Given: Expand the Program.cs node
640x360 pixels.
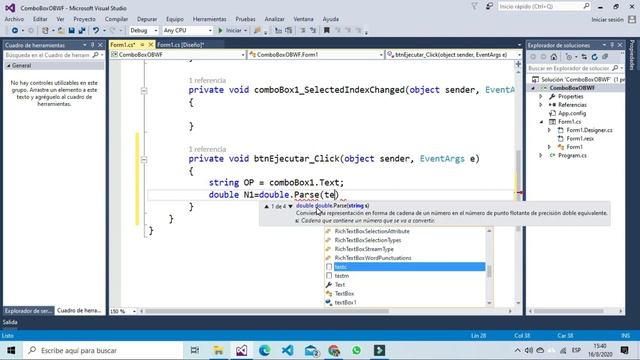Looking at the screenshot, I should point(541,156).
